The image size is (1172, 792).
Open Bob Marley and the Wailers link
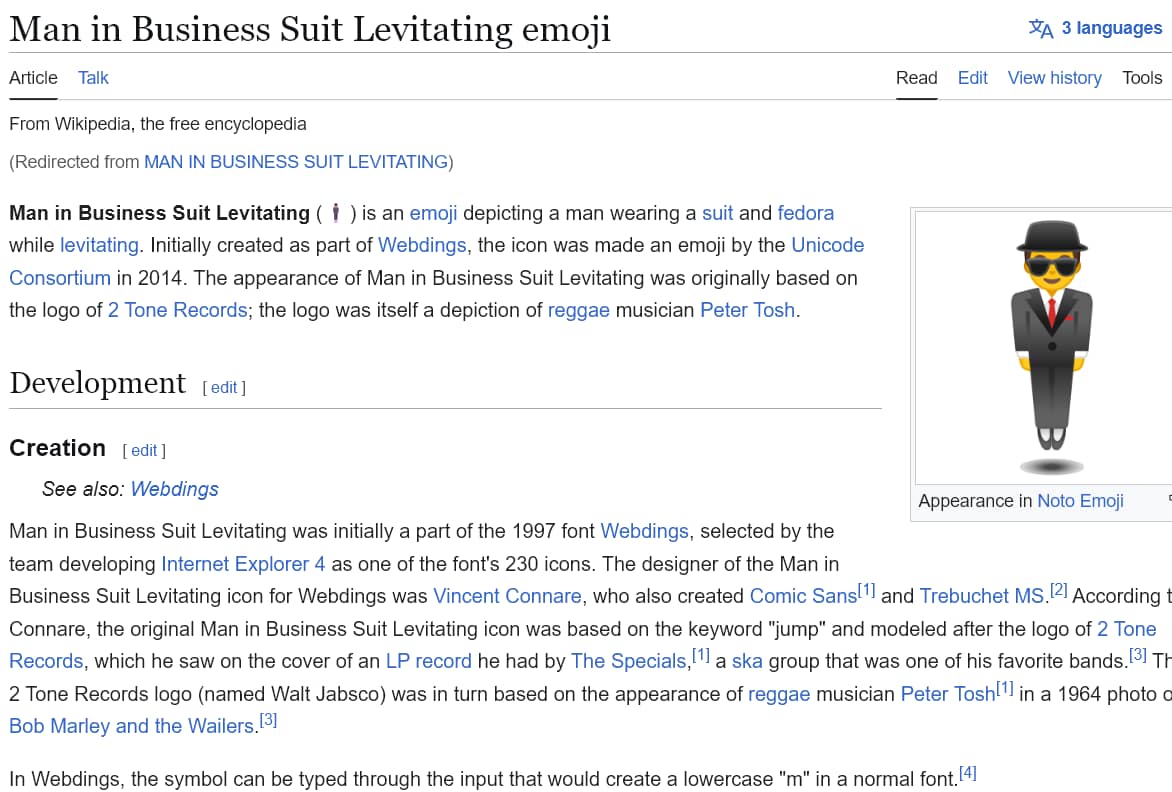pos(132,726)
